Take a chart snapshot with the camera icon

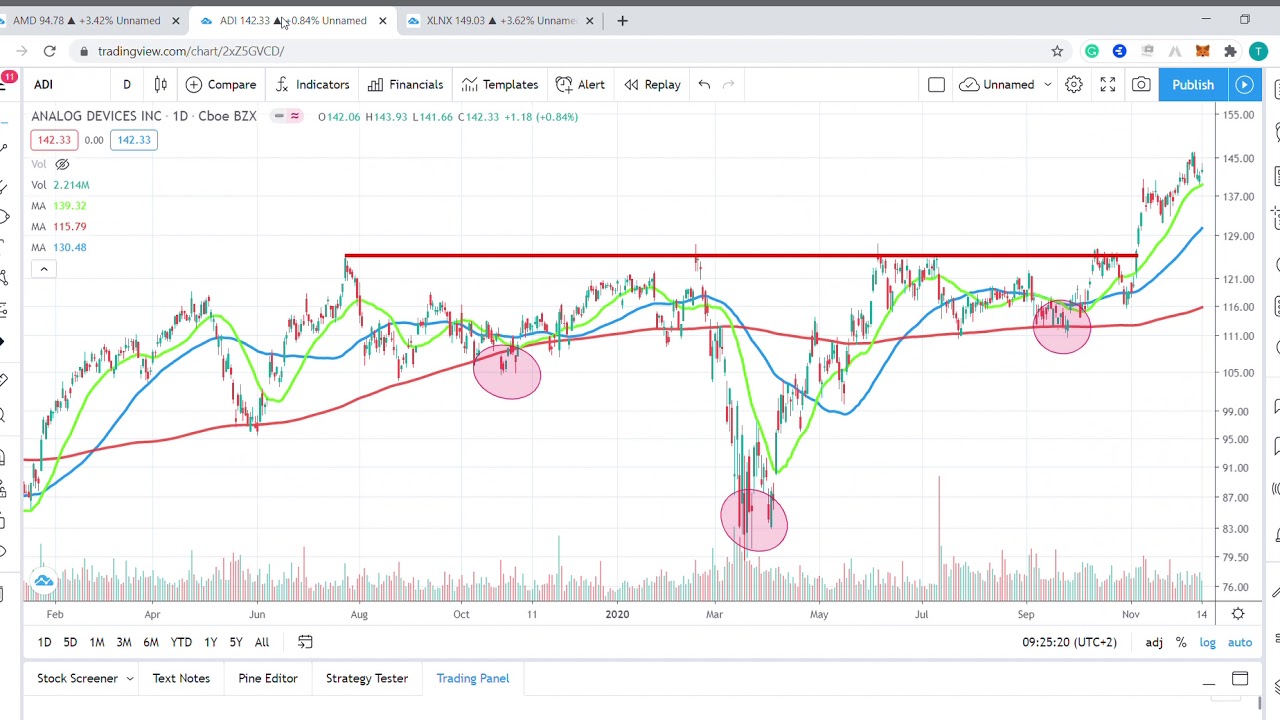click(x=1140, y=85)
